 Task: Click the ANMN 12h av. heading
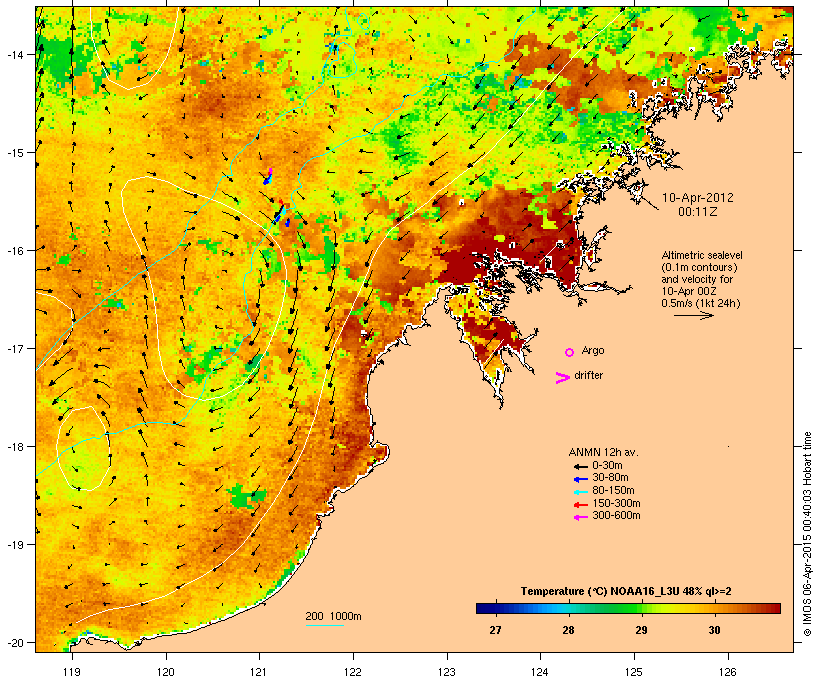[x=603, y=452]
